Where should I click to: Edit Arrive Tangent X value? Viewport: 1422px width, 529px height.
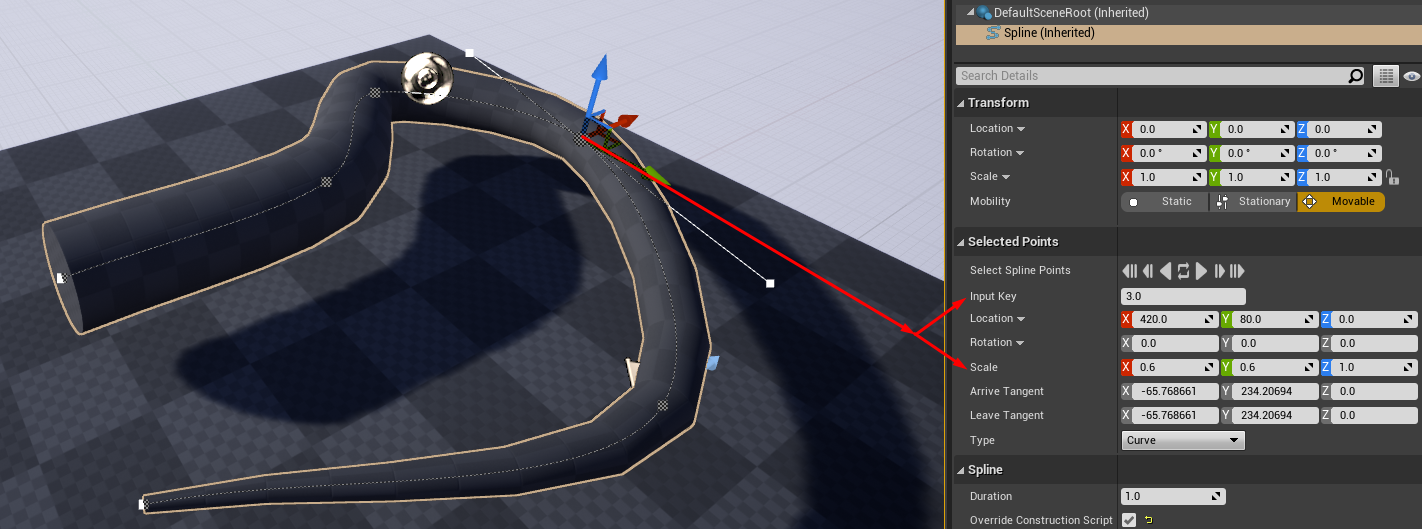click(x=1175, y=391)
